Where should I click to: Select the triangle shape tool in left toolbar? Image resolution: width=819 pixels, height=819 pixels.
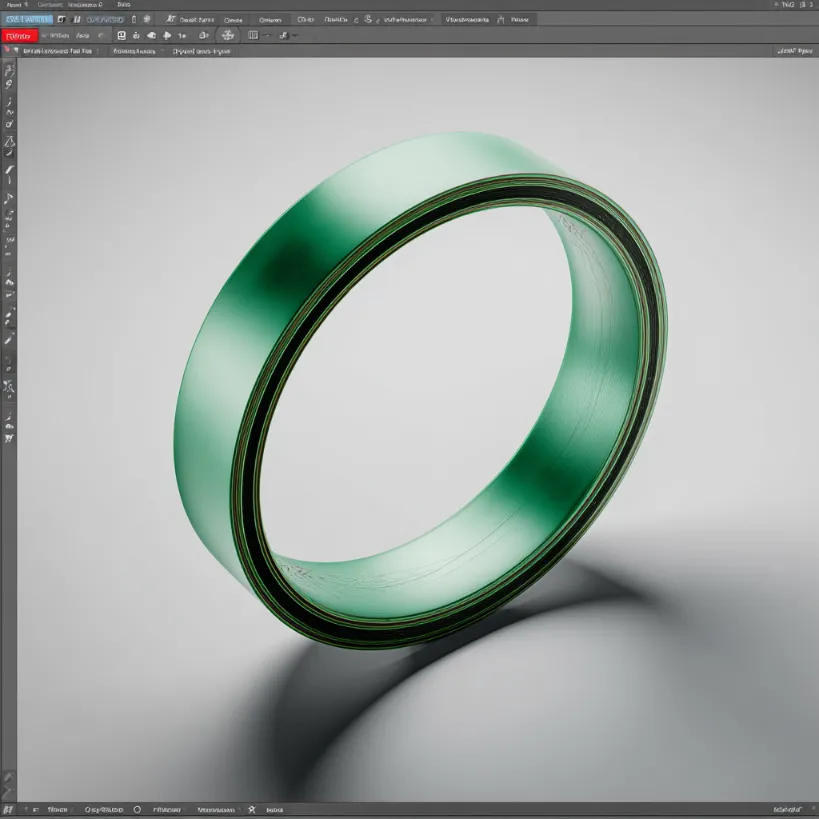tap(10, 142)
